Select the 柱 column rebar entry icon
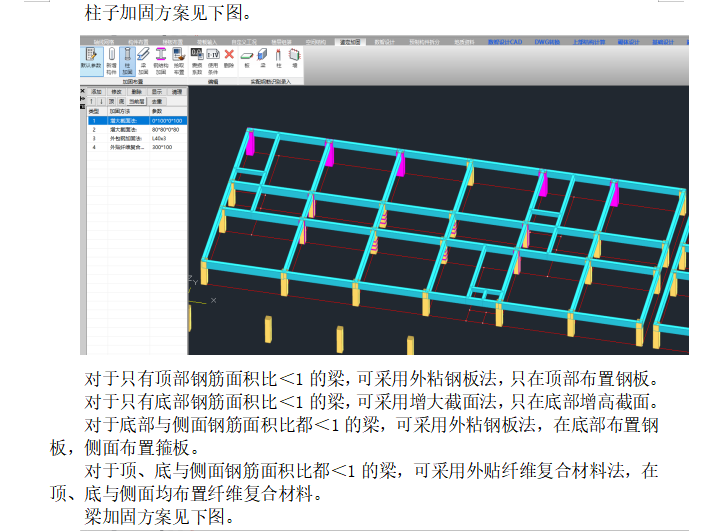This screenshot has height=531, width=713. (x=278, y=58)
